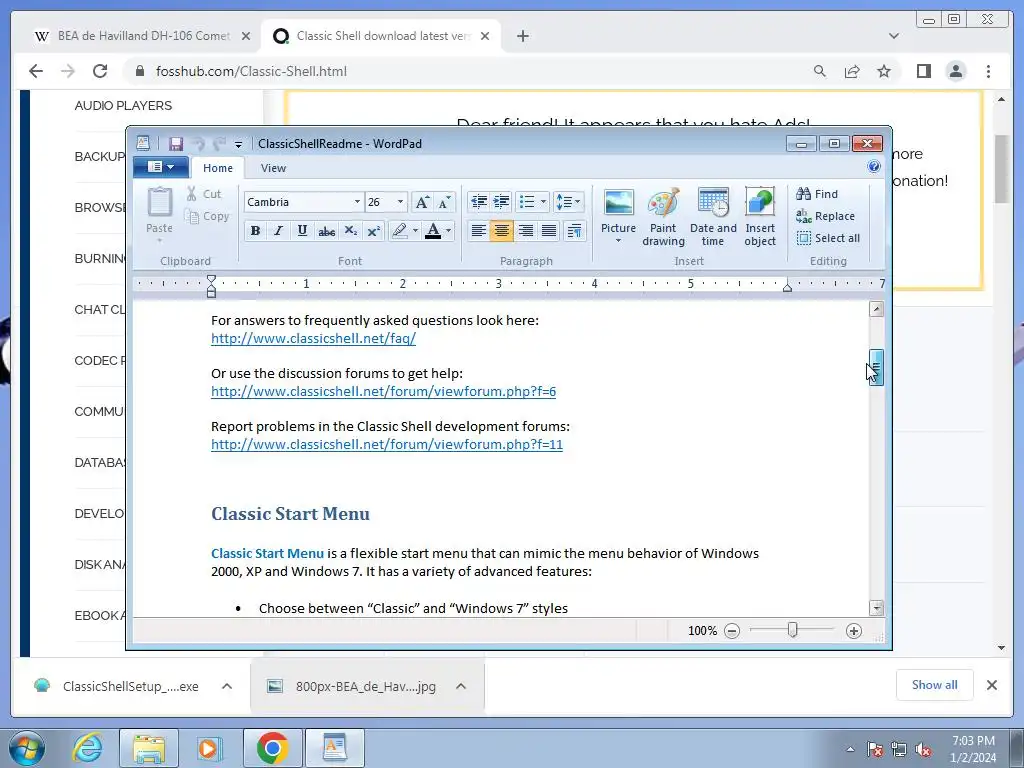1024x768 pixels.
Task: Click the WordPad zoom in plus button
Action: point(854,631)
